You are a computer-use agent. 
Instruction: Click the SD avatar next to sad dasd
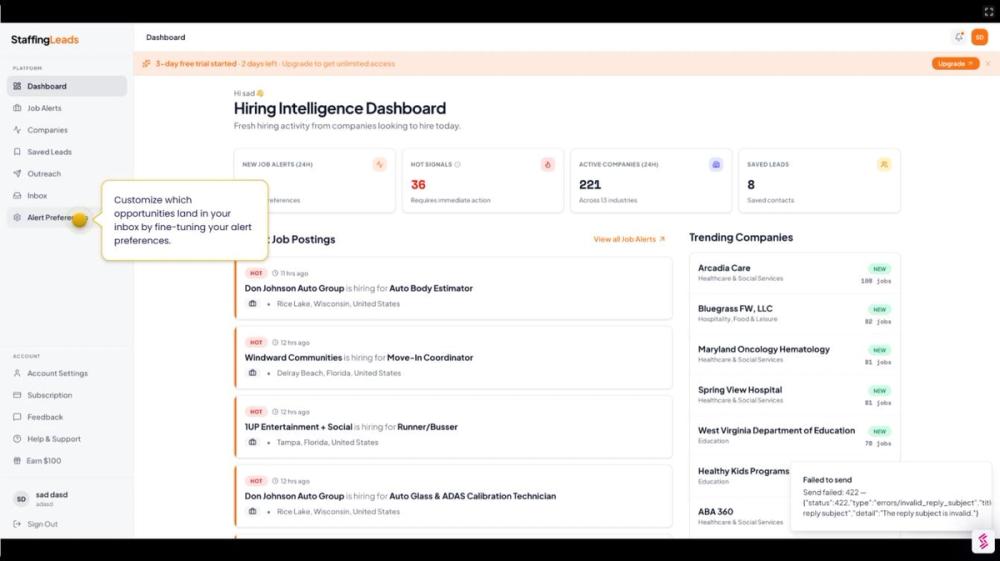coord(21,499)
